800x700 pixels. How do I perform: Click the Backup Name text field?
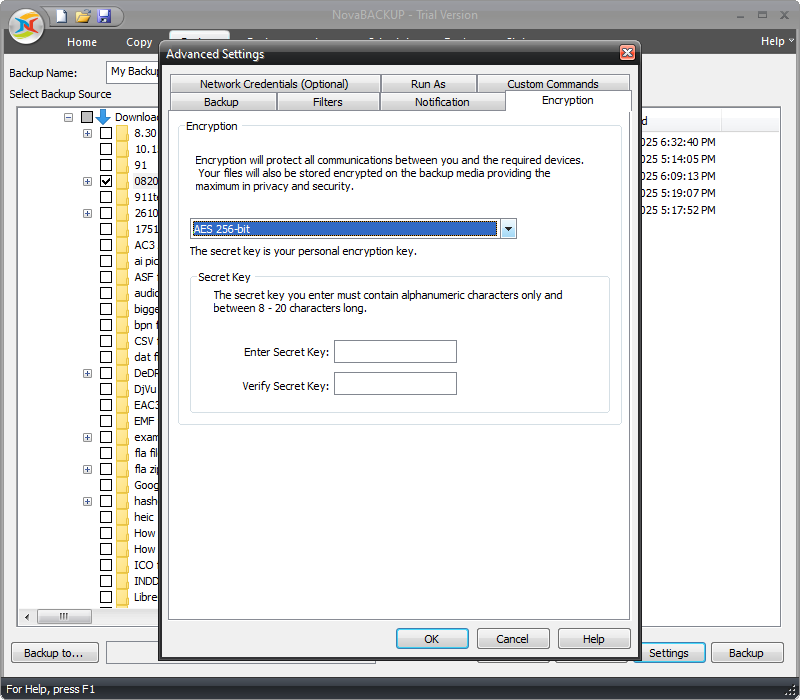click(133, 72)
